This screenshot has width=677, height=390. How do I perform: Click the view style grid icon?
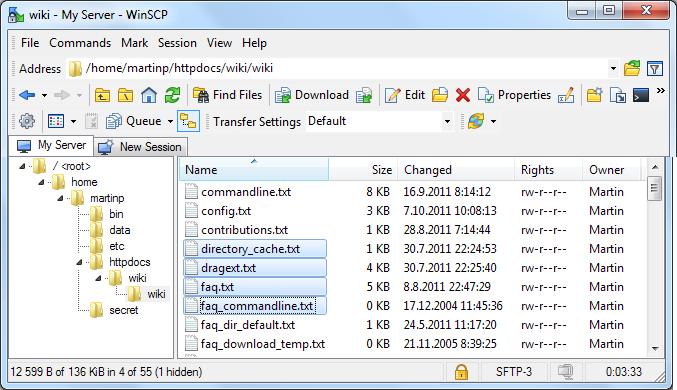[x=56, y=121]
